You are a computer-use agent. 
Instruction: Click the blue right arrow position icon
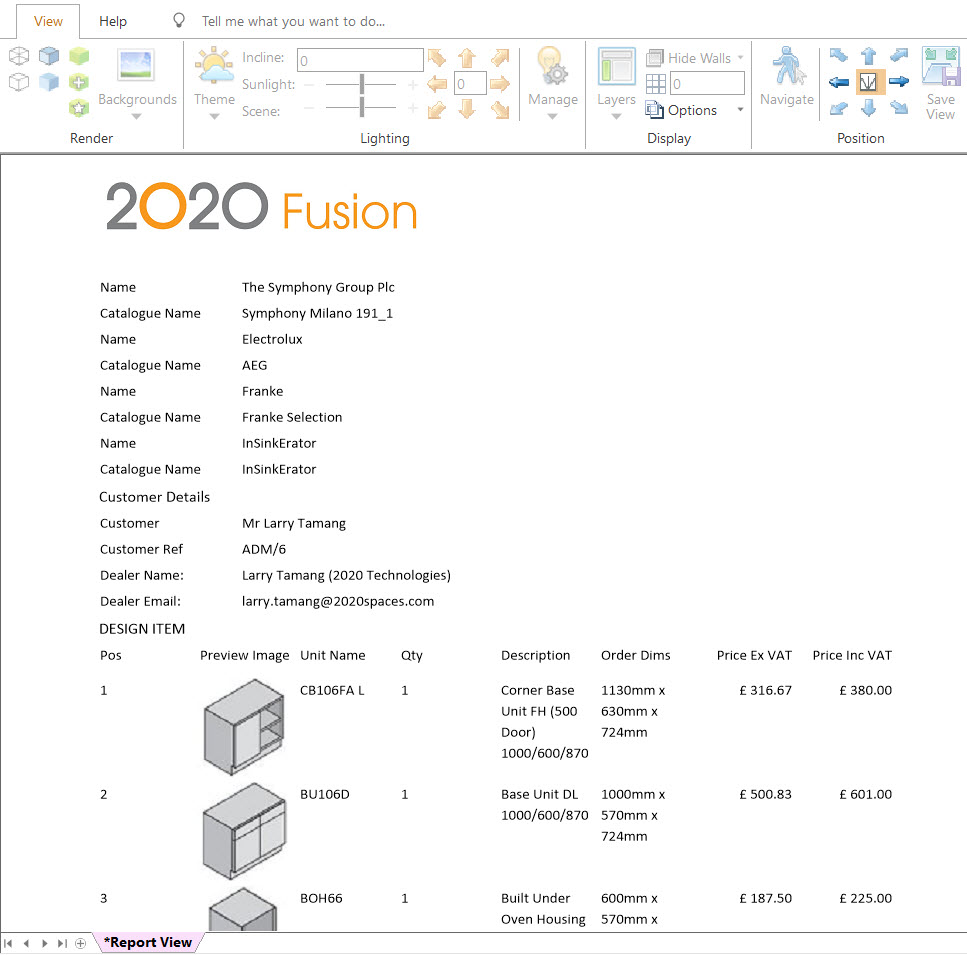pyautogui.click(x=899, y=82)
